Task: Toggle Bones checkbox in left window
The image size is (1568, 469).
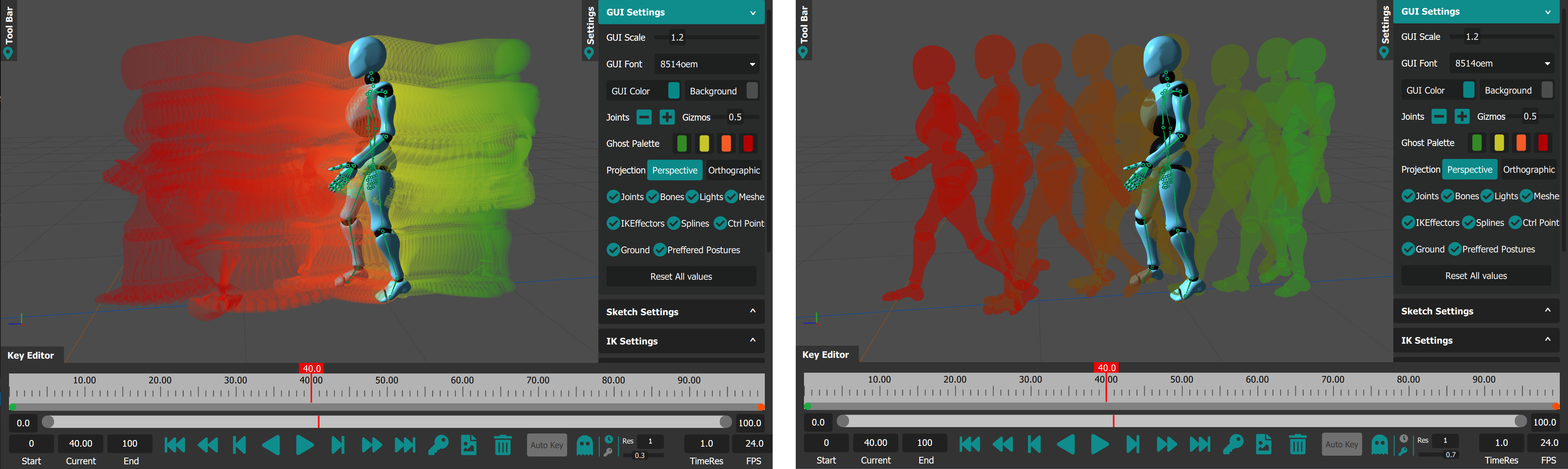Action: tap(652, 197)
